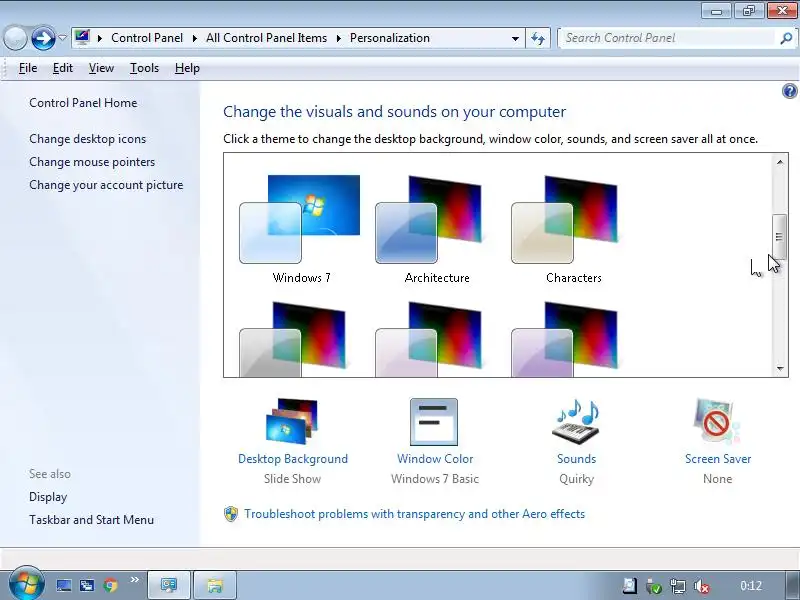Click the Show desktop strip at taskbar end
800x600 pixels.
coord(792,585)
